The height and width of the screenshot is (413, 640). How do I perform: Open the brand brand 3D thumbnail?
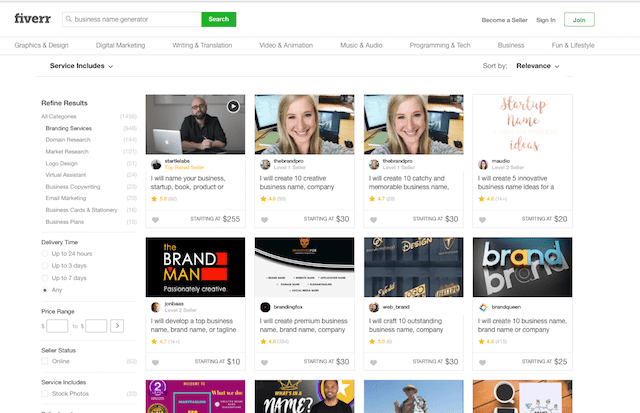(522, 267)
